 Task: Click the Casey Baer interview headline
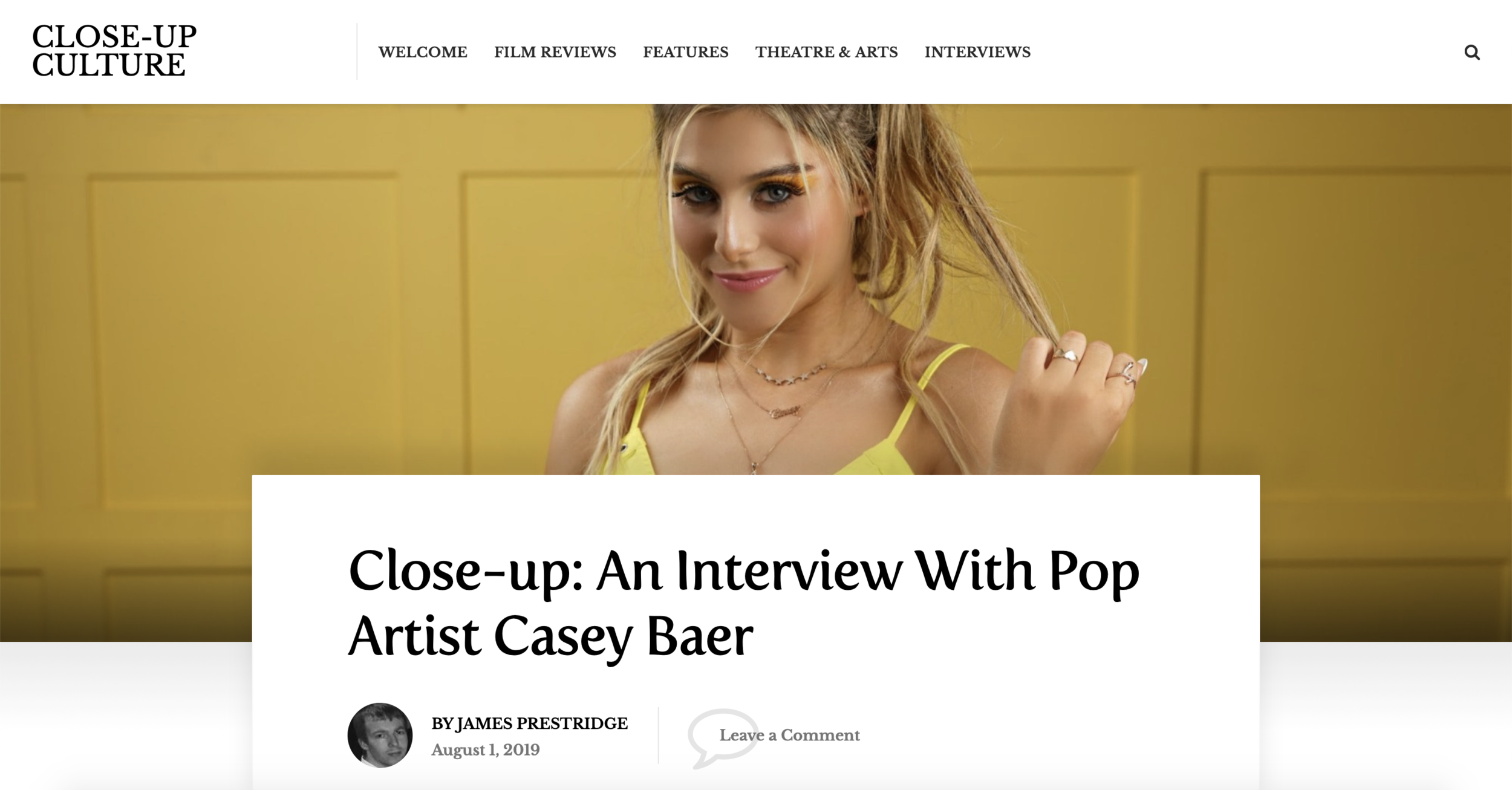(744, 603)
